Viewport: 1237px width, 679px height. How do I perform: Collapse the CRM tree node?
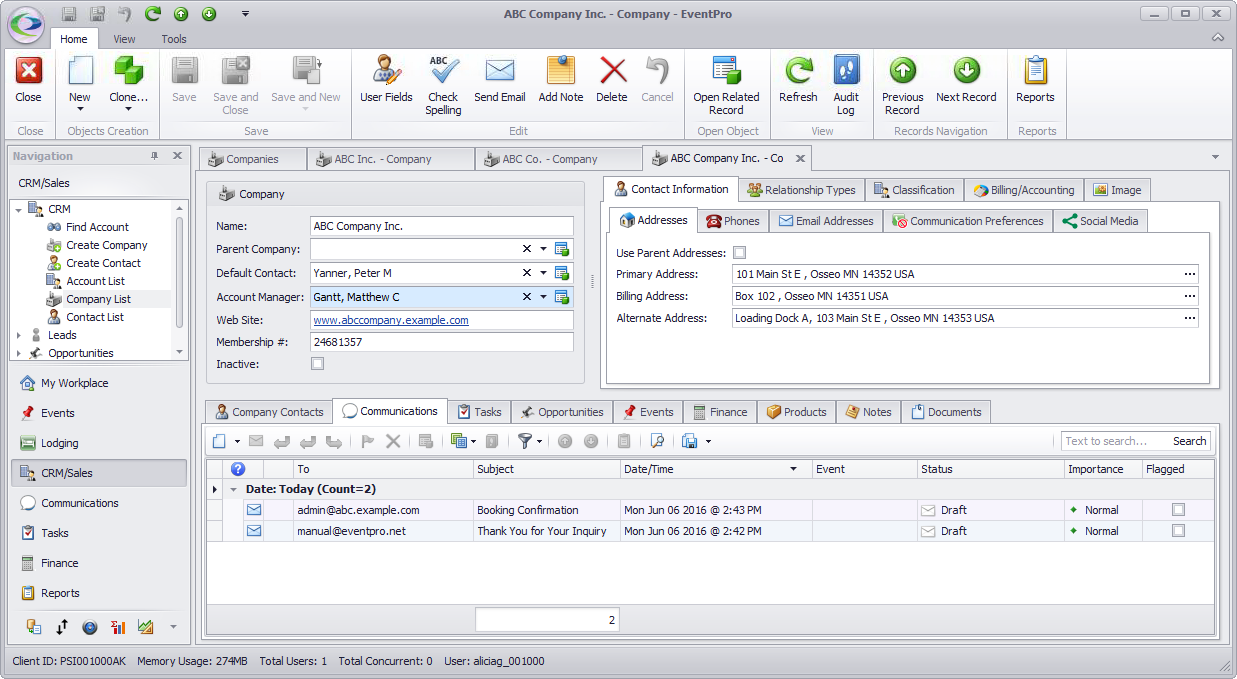click(x=17, y=209)
